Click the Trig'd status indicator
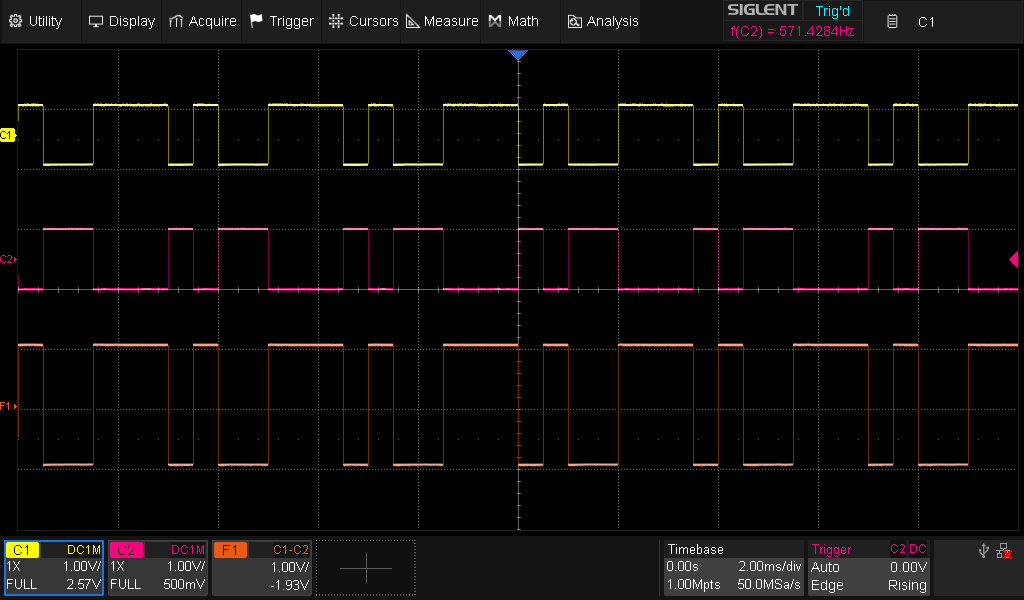Viewport: 1024px width, 600px height. coord(830,11)
